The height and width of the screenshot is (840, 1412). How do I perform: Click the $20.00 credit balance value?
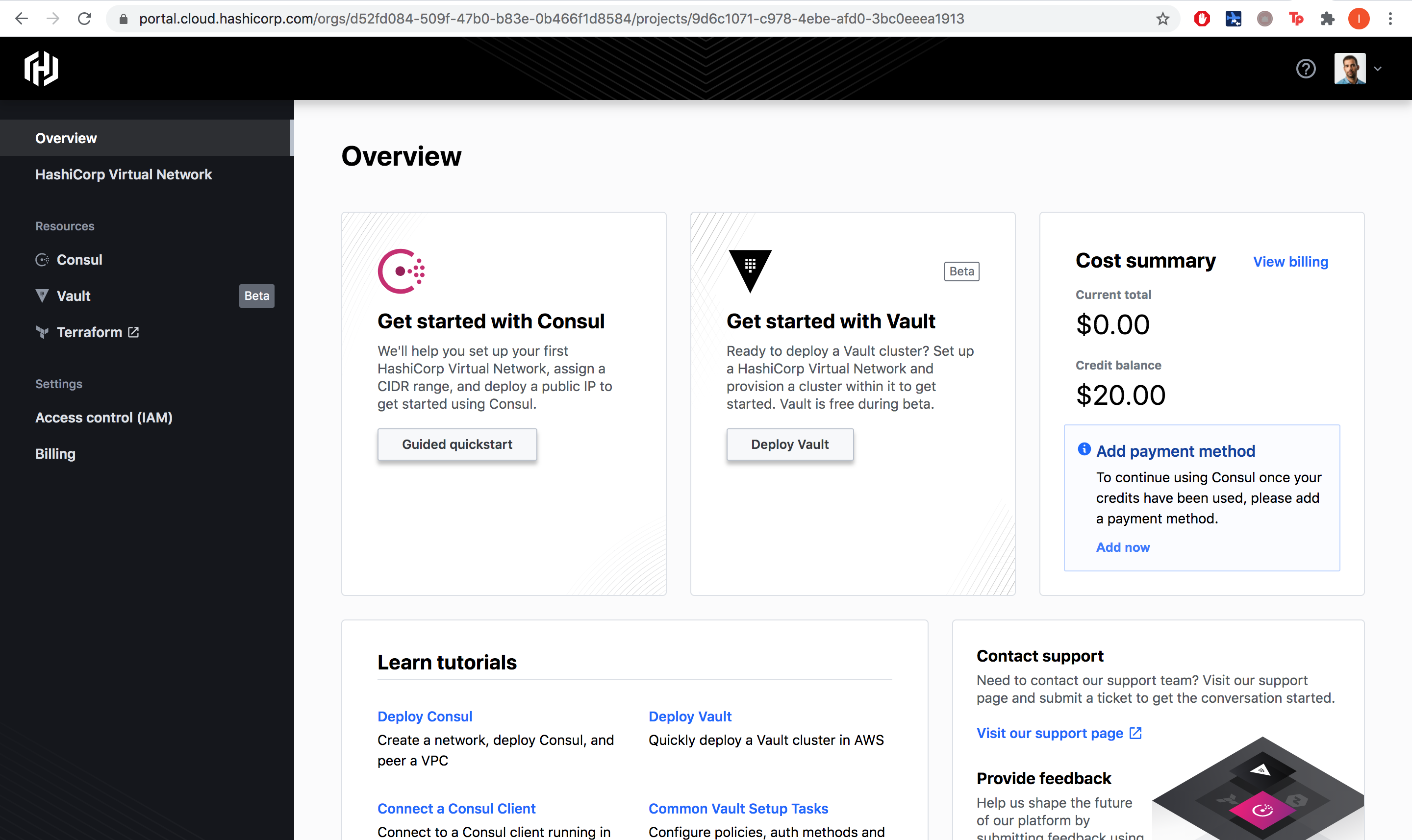pyautogui.click(x=1120, y=395)
